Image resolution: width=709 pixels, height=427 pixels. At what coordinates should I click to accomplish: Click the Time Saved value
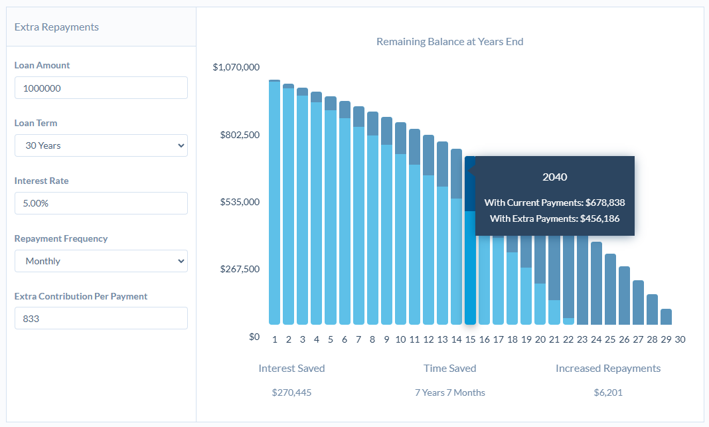coord(449,392)
